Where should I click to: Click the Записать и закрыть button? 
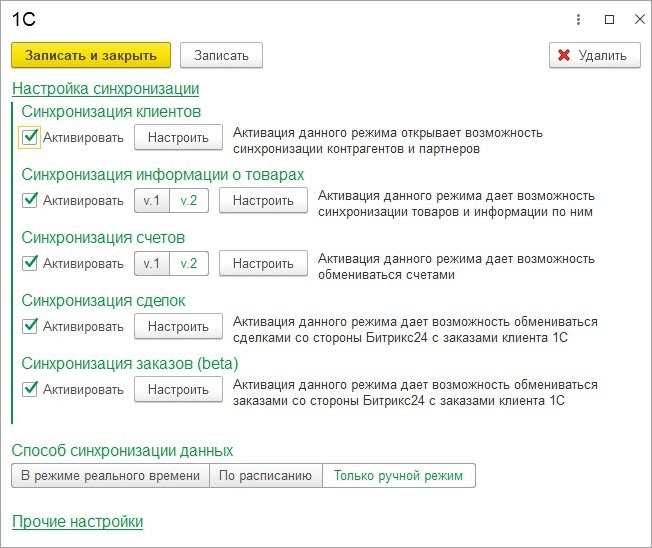coord(91,55)
